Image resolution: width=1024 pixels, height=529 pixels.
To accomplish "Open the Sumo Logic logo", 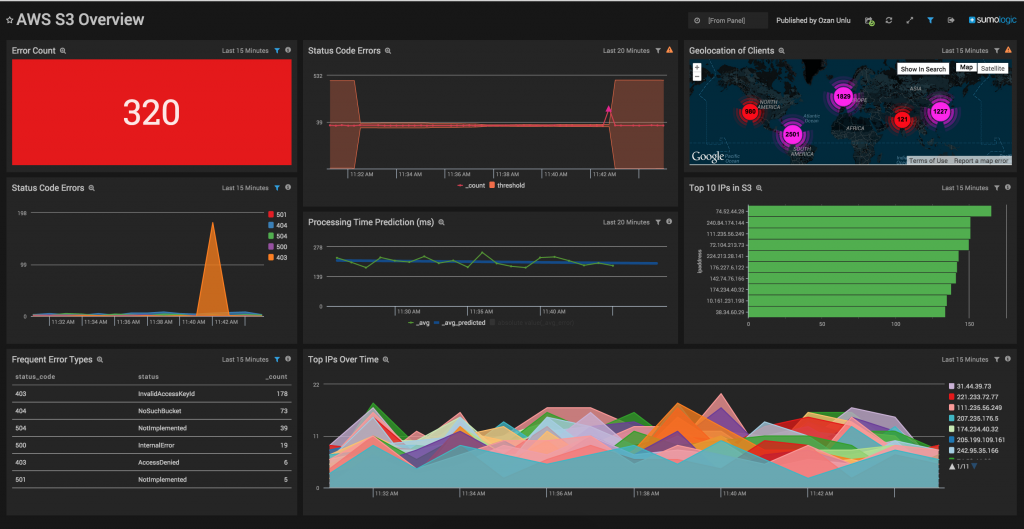I will tap(992, 20).
